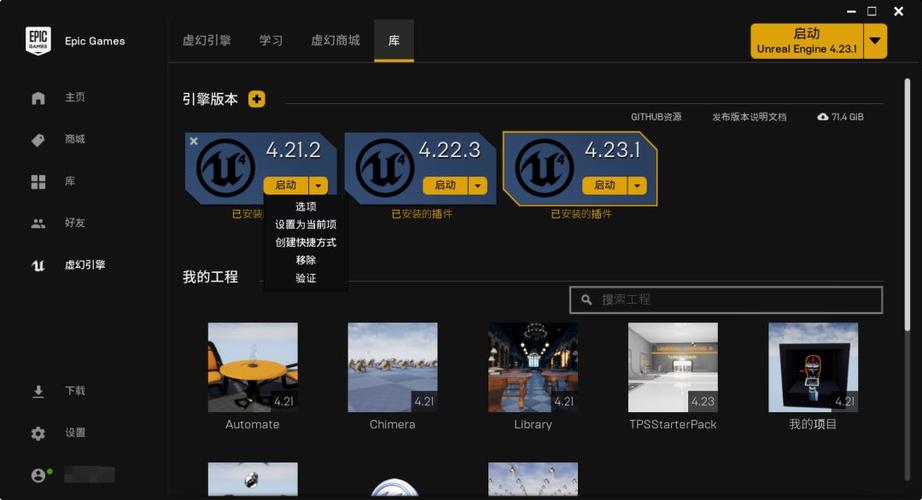Click the UE4 logo on the 4.21.2 card

(x=225, y=168)
